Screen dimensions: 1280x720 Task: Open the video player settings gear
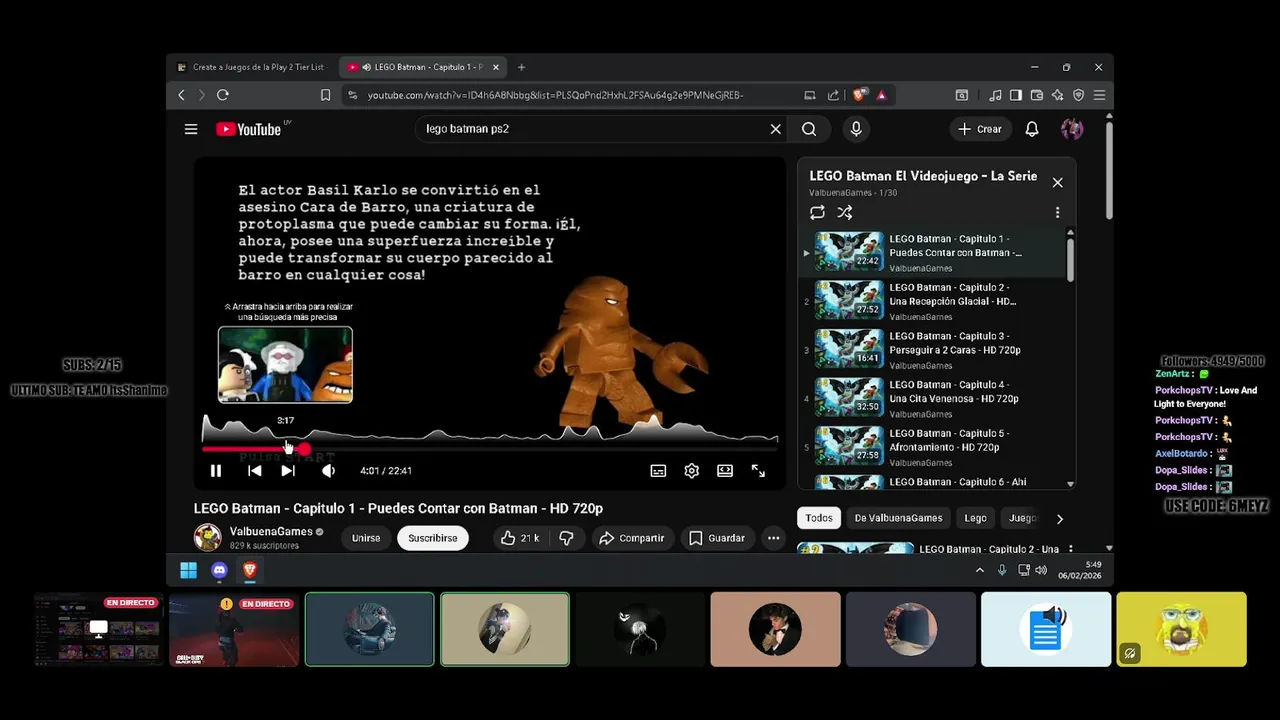[x=691, y=471]
